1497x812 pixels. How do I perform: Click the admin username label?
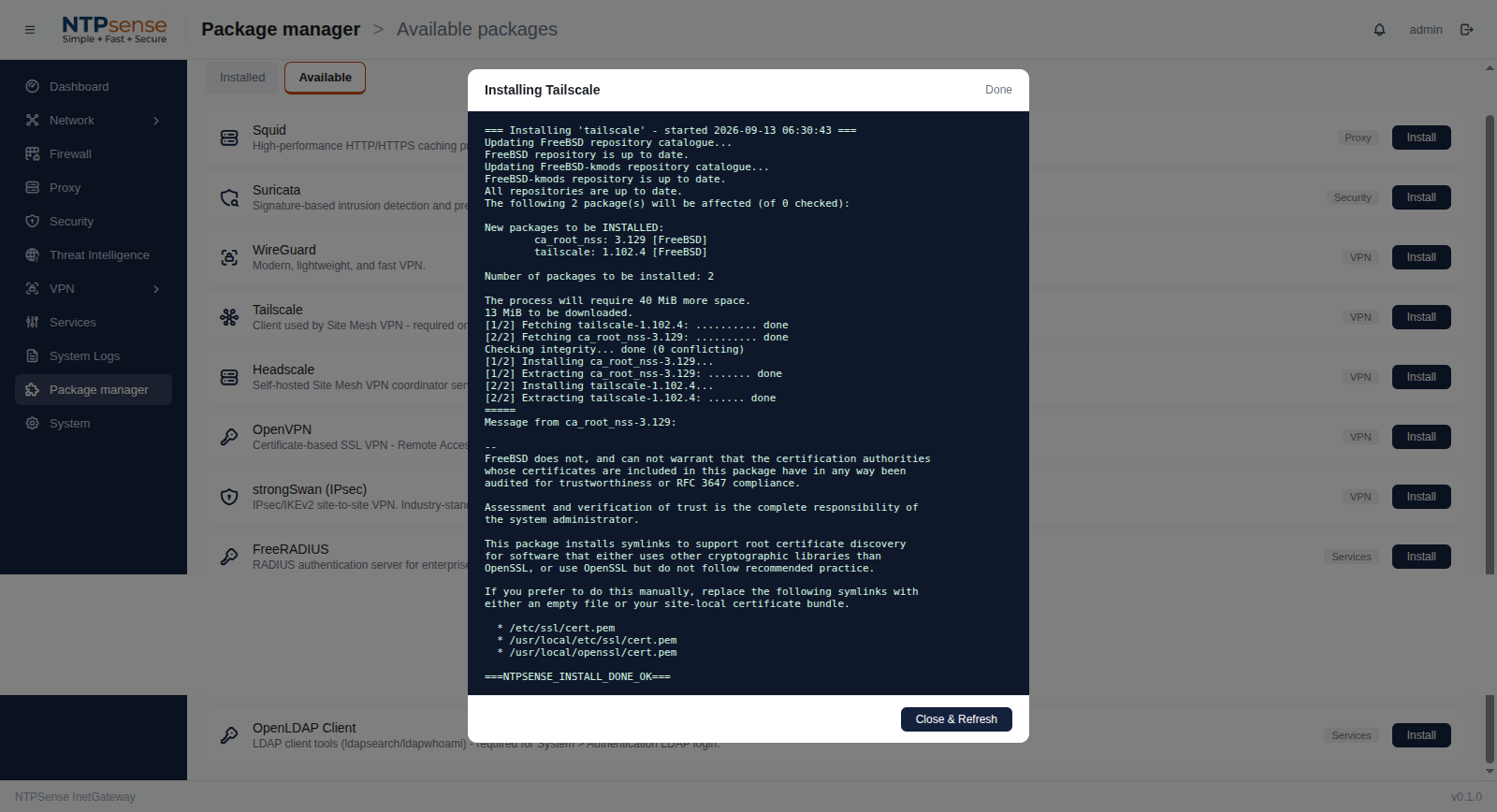1426,30
